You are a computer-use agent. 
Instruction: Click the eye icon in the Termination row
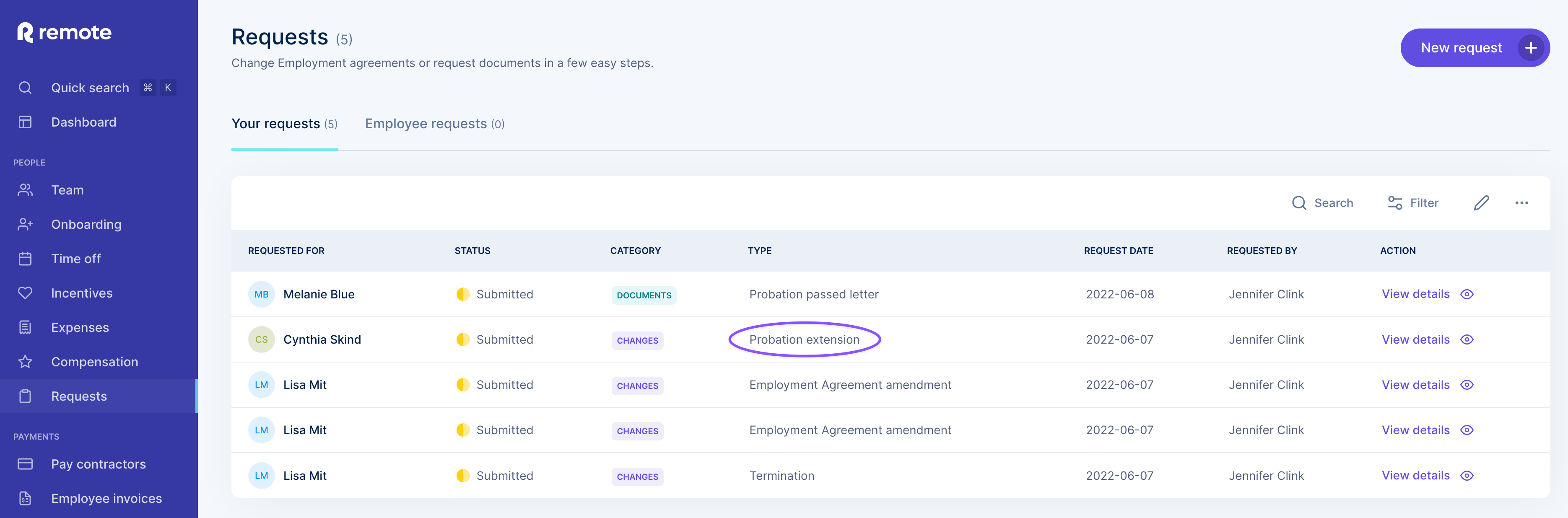point(1467,476)
